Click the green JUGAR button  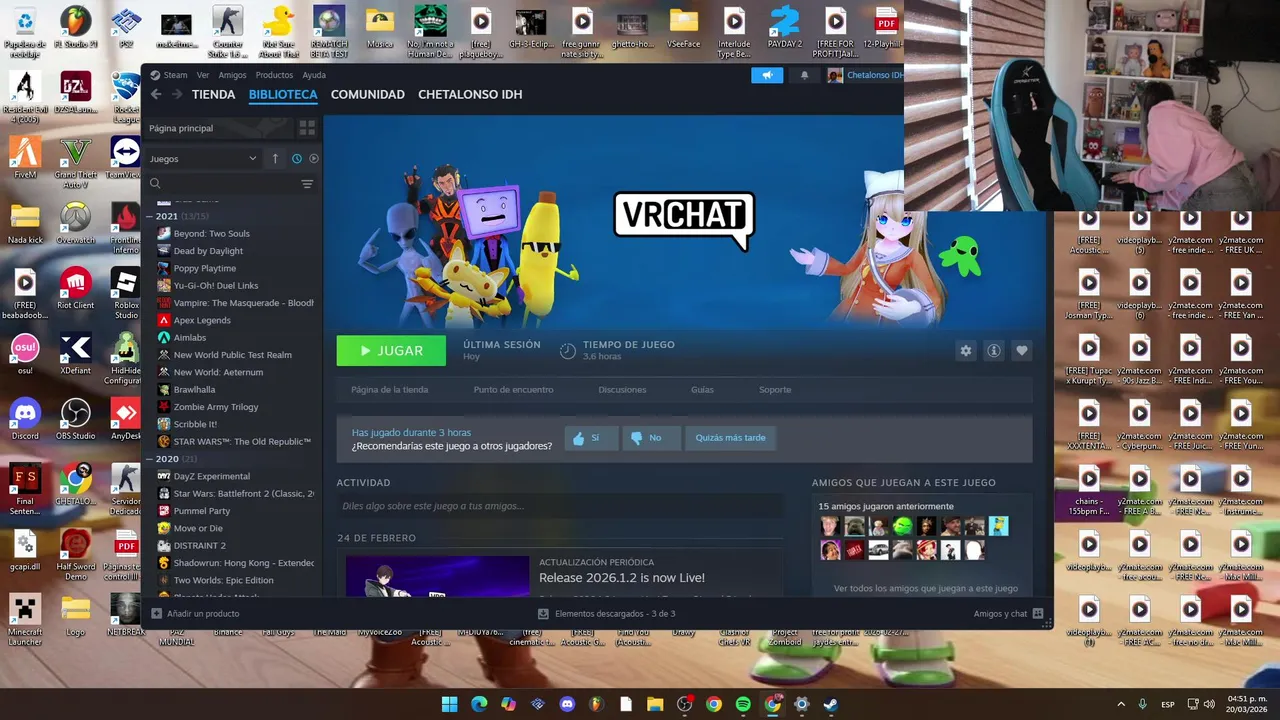[x=391, y=351]
